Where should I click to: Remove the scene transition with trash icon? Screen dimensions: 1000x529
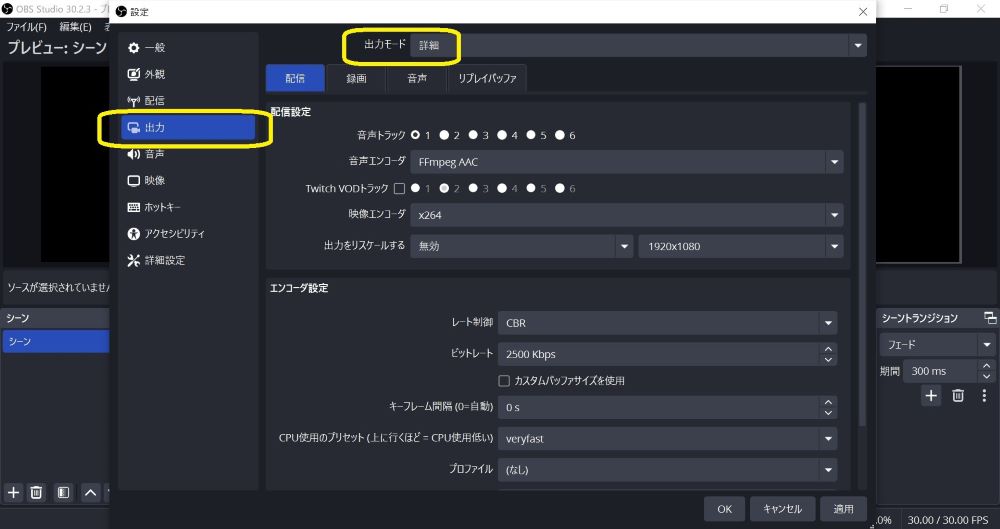point(958,396)
